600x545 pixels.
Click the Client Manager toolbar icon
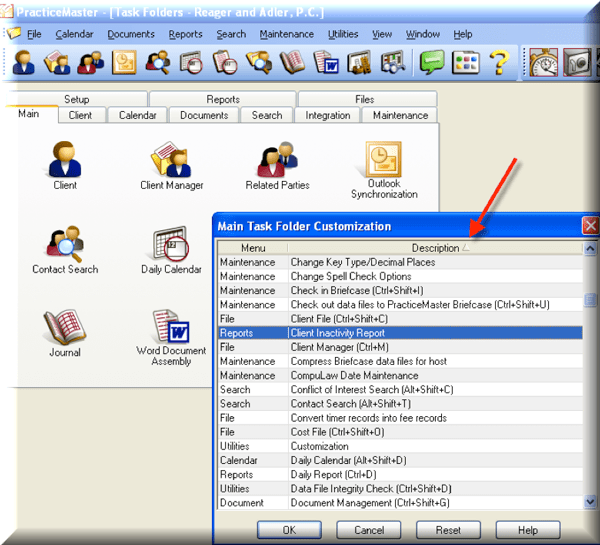pyautogui.click(x=57, y=62)
